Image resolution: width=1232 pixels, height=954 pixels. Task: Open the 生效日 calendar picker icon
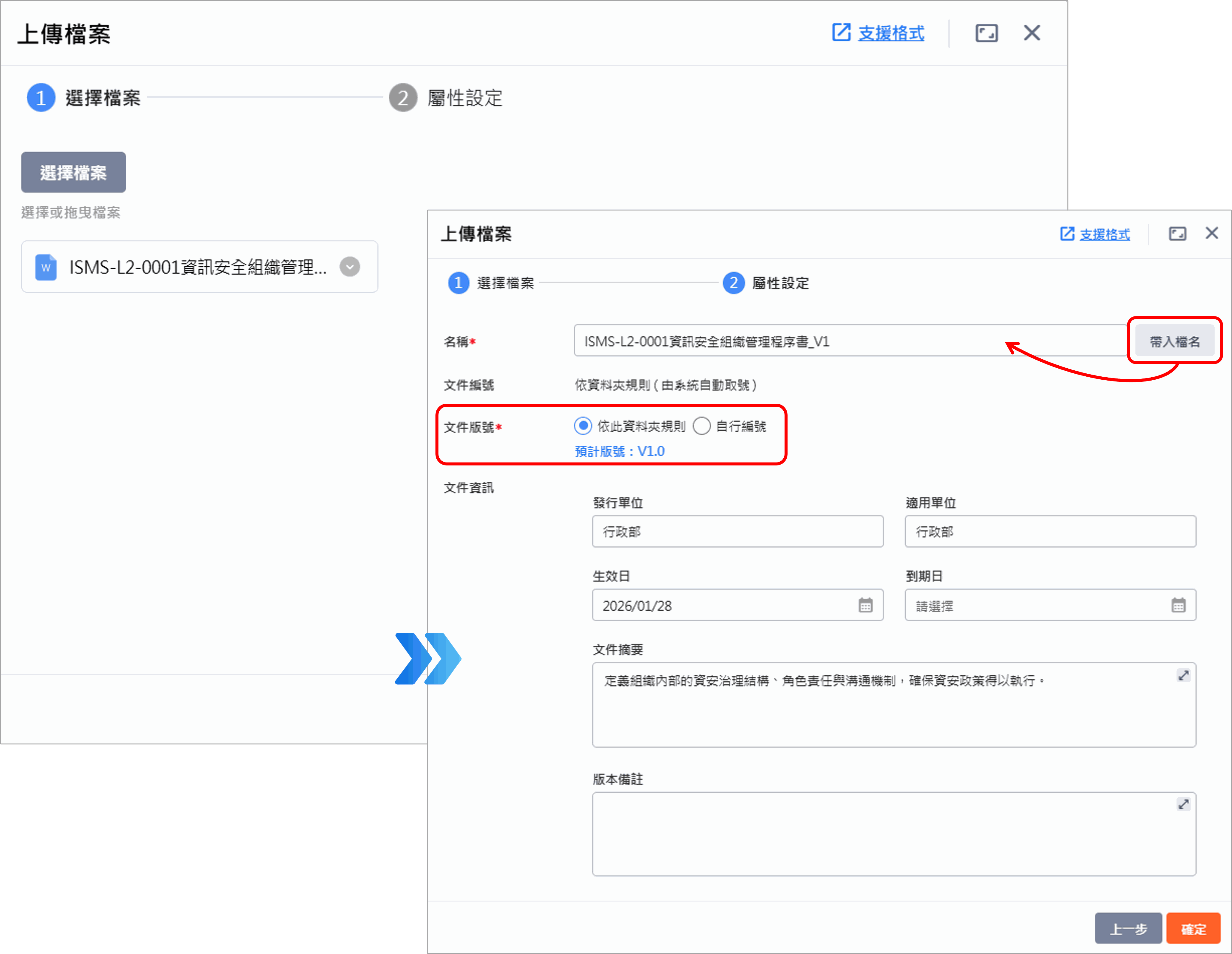pyautogui.click(x=865, y=605)
